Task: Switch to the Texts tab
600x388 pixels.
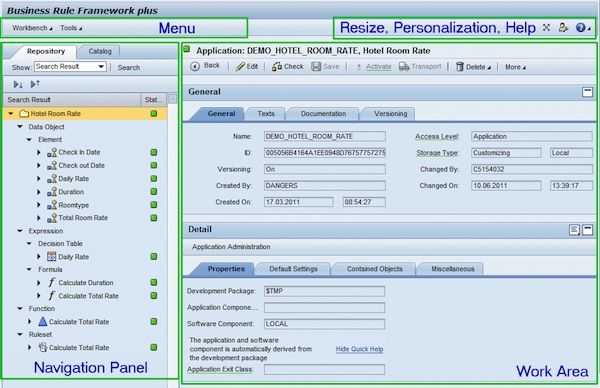Action: (266, 114)
